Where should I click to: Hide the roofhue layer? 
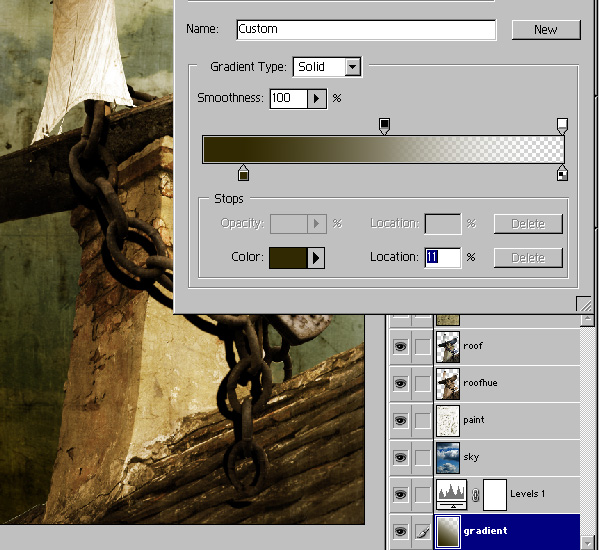click(x=400, y=383)
